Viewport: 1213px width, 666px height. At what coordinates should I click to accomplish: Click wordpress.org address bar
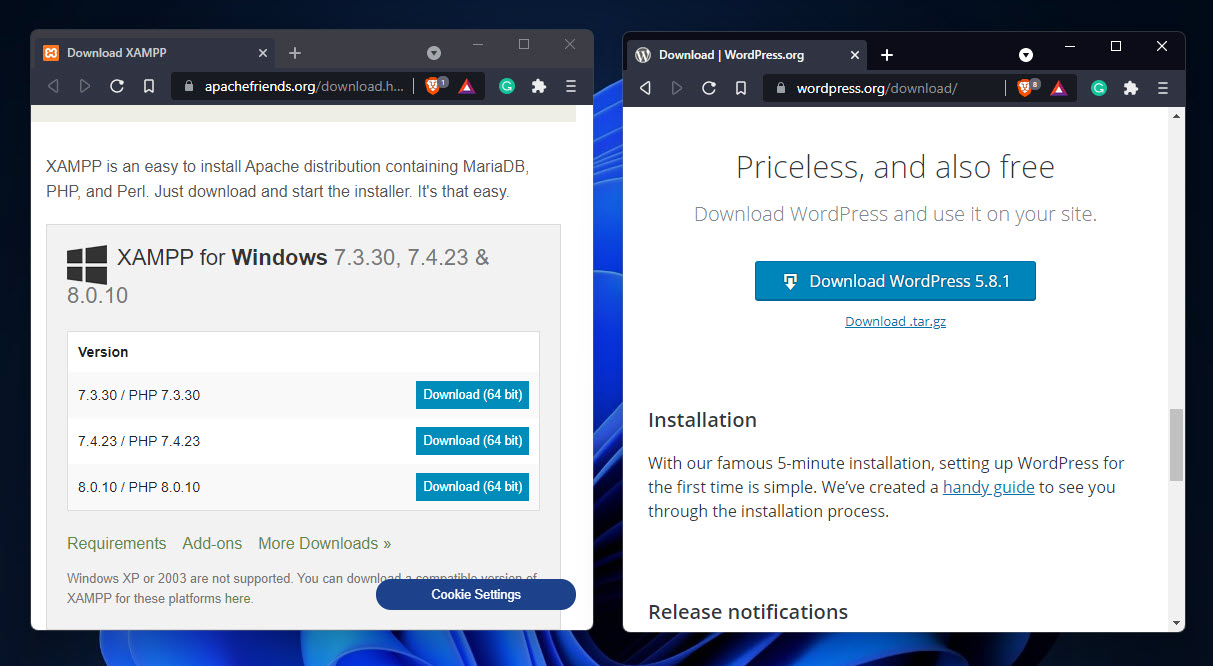coord(885,88)
